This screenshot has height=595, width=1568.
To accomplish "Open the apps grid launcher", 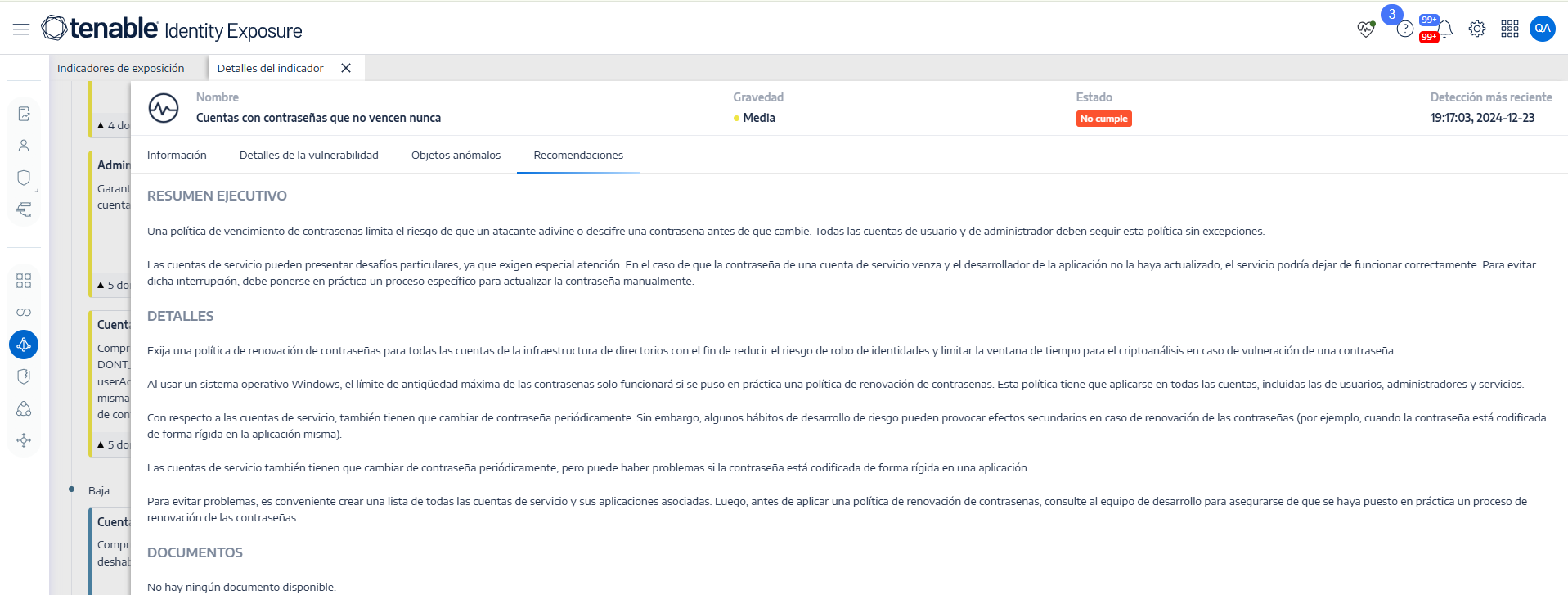I will [1509, 29].
